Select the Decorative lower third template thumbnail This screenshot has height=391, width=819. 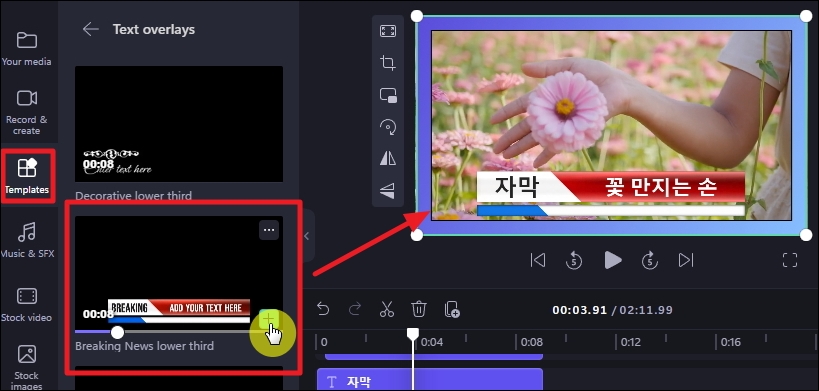tap(179, 124)
